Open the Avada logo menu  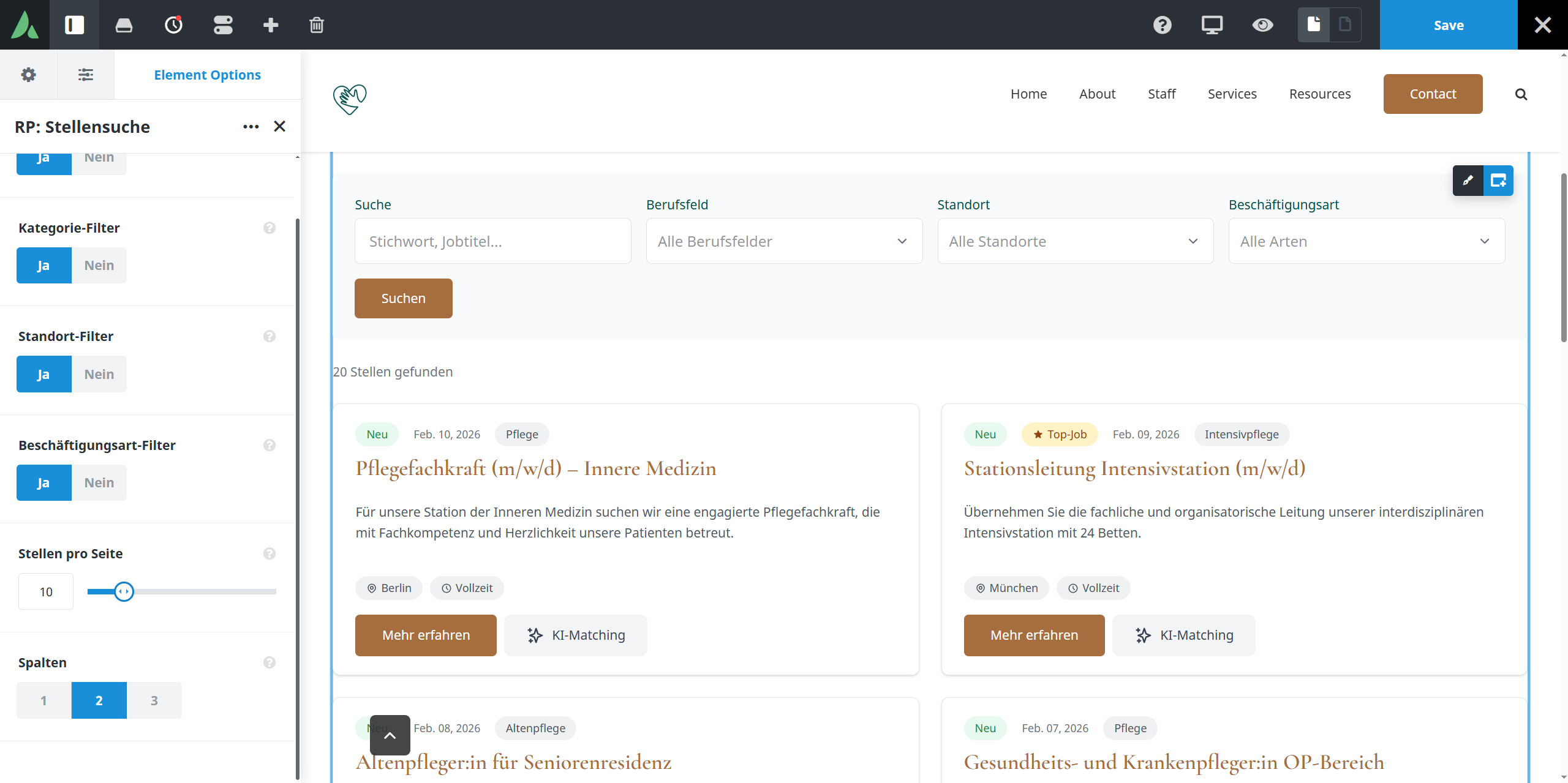pos(24,24)
